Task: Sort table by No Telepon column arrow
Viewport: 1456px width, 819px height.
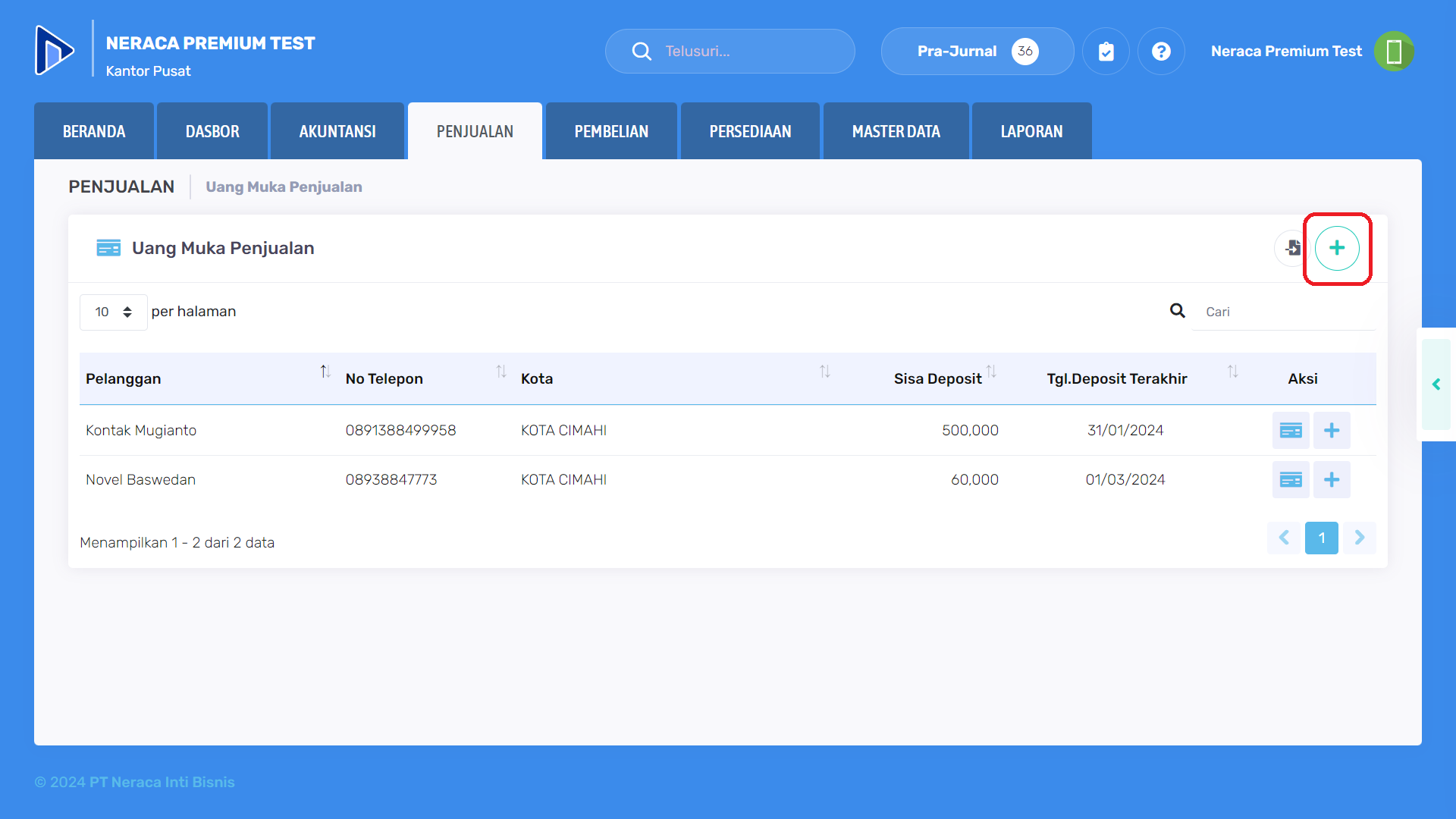Action: pyautogui.click(x=501, y=372)
